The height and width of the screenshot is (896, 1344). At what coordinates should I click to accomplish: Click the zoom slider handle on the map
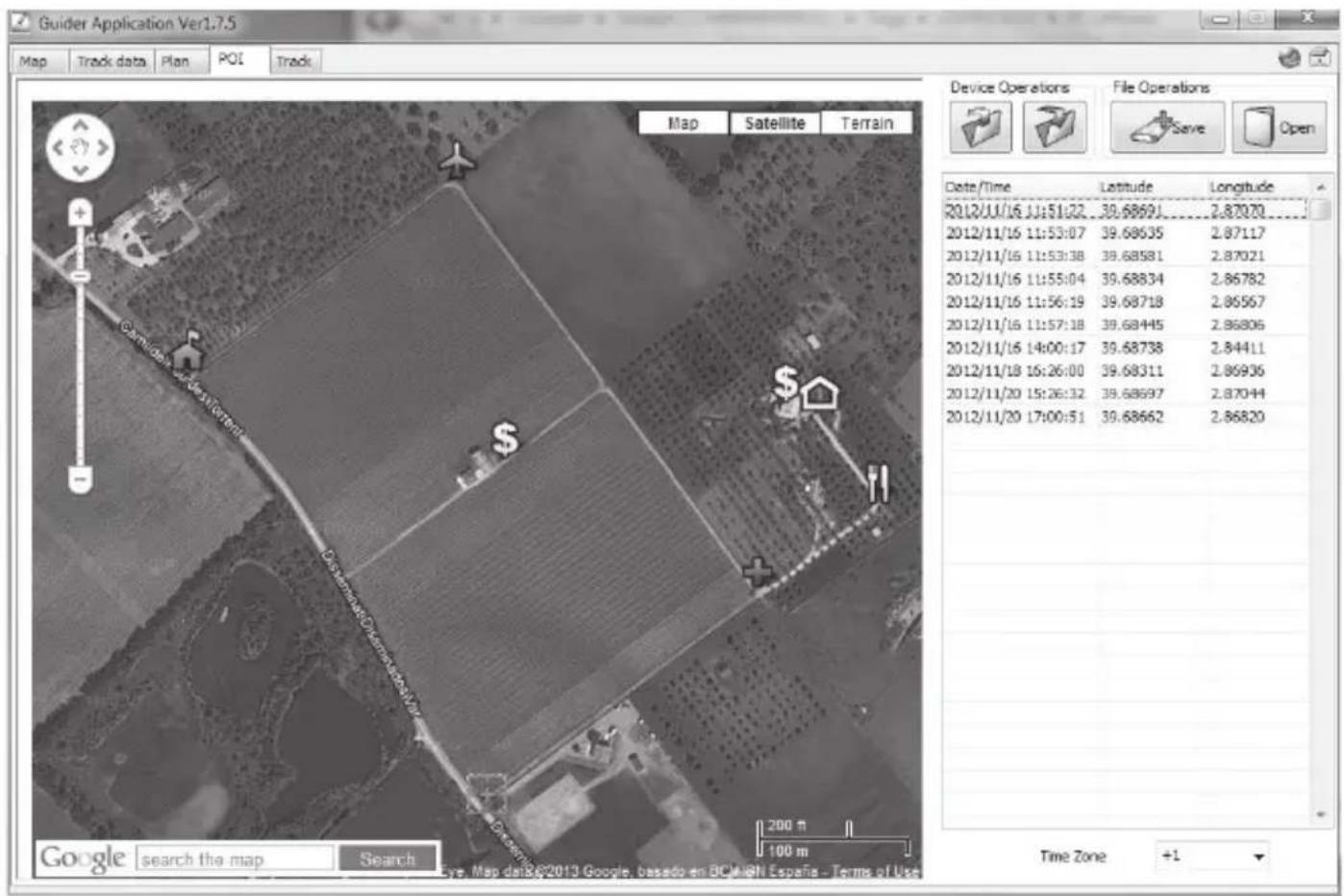pyautogui.click(x=81, y=276)
